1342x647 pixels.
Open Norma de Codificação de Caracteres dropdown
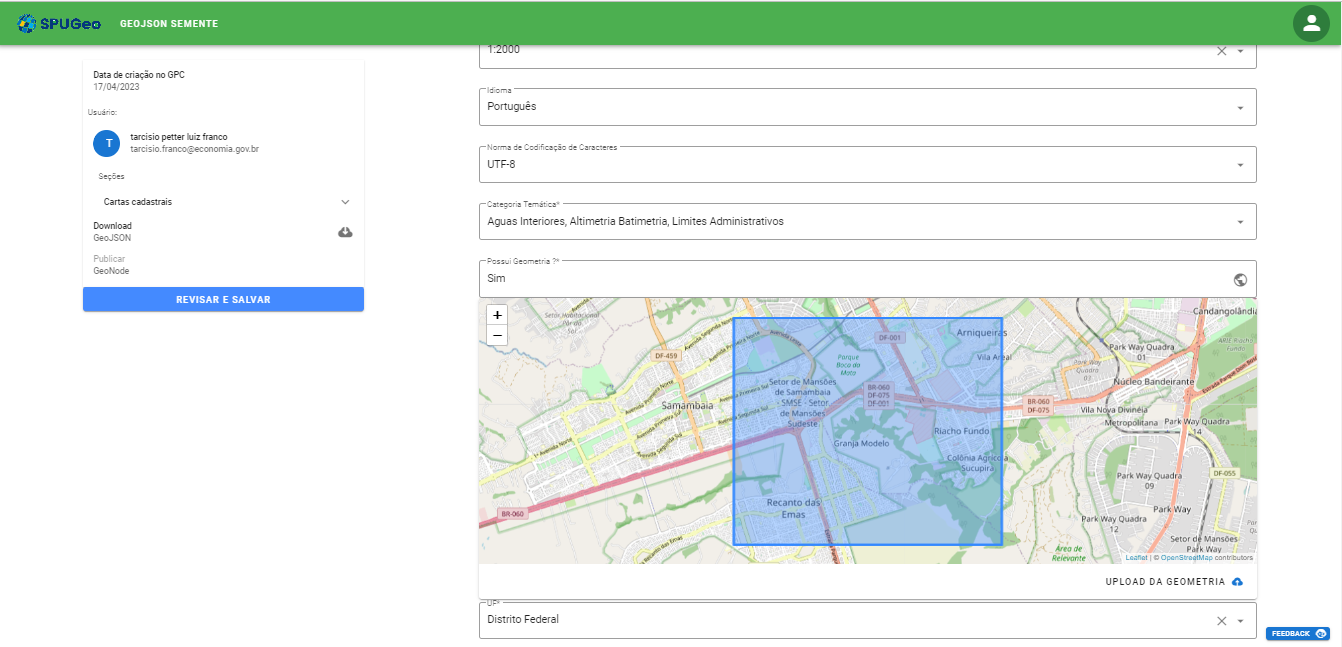1240,165
